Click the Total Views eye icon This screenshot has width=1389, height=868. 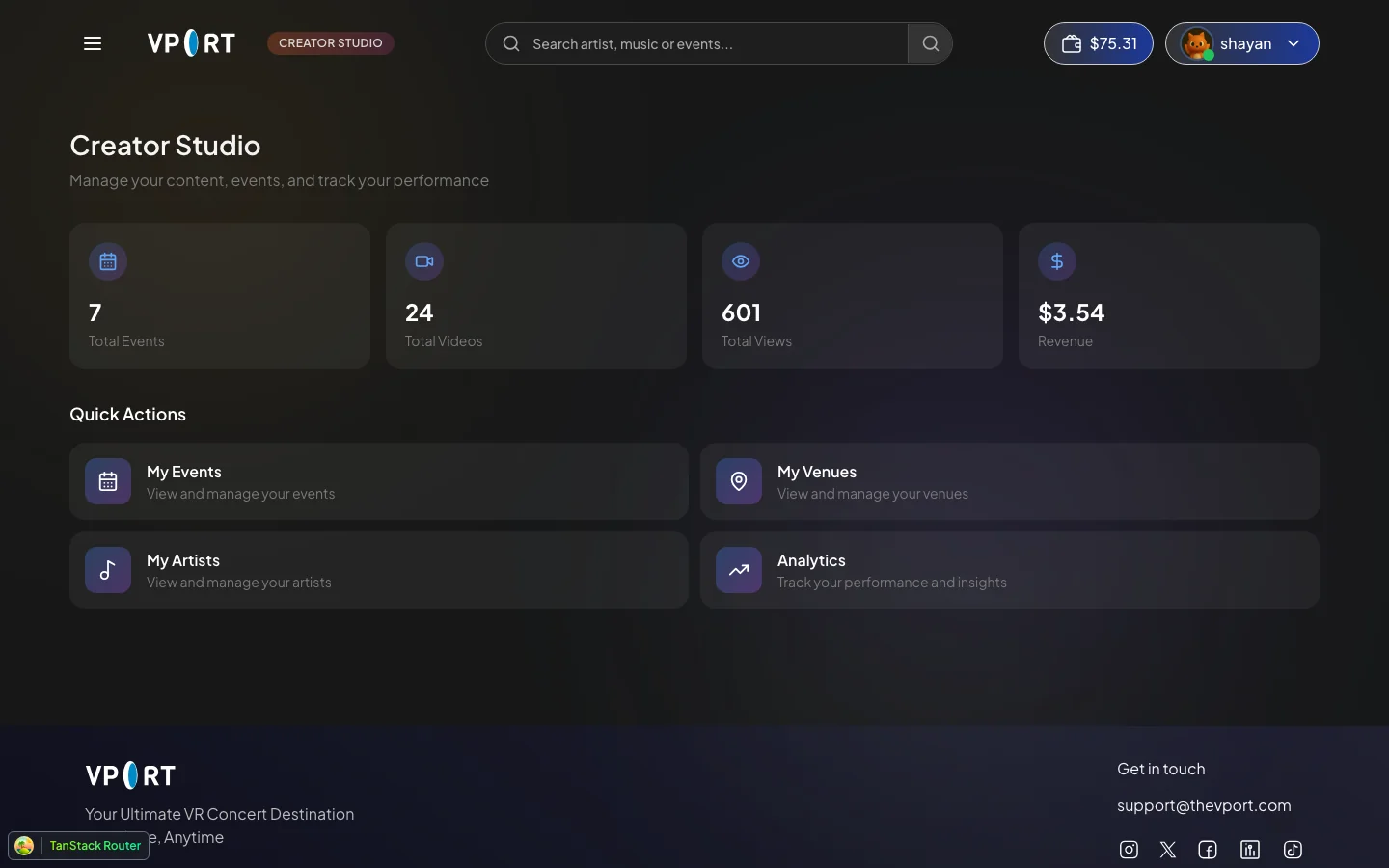(x=741, y=261)
